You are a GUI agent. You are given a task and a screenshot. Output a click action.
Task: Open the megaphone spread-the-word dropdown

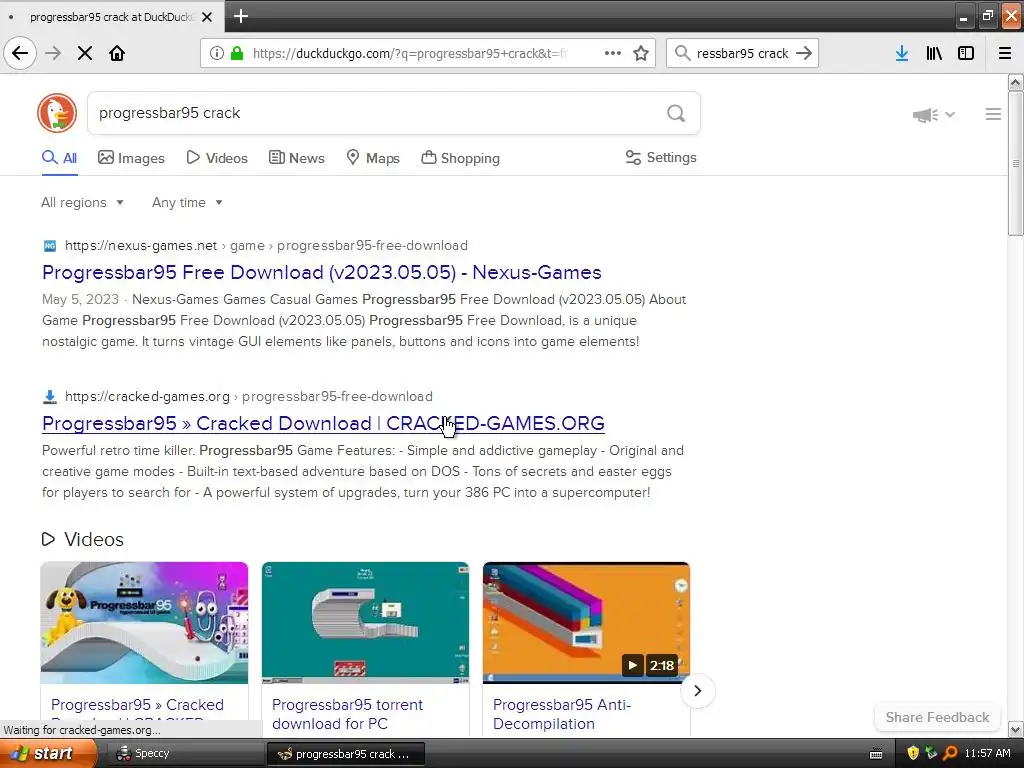pos(933,115)
